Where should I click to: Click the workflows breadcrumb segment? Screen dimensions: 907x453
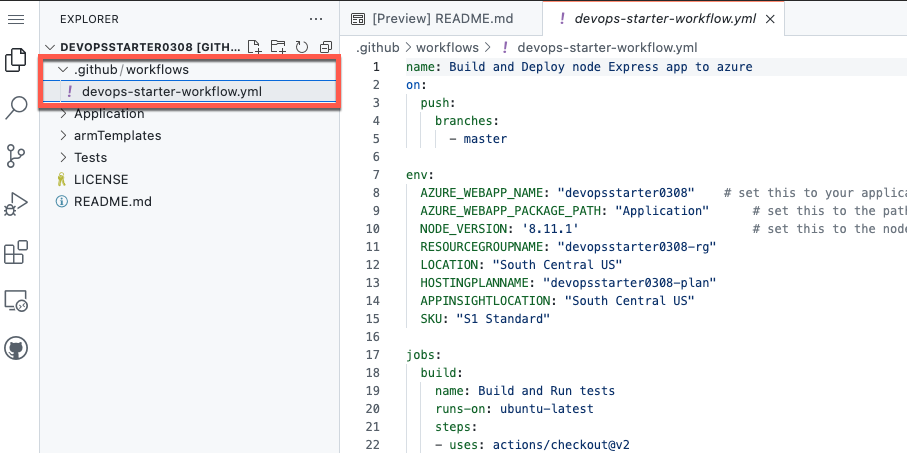click(x=447, y=47)
